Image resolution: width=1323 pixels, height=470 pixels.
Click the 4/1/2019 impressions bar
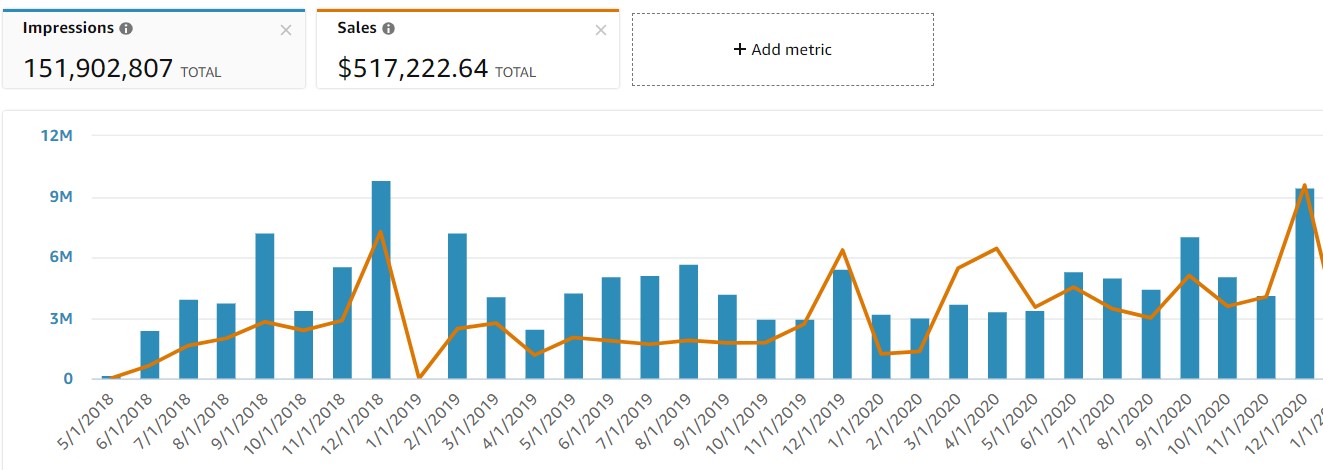pos(535,354)
